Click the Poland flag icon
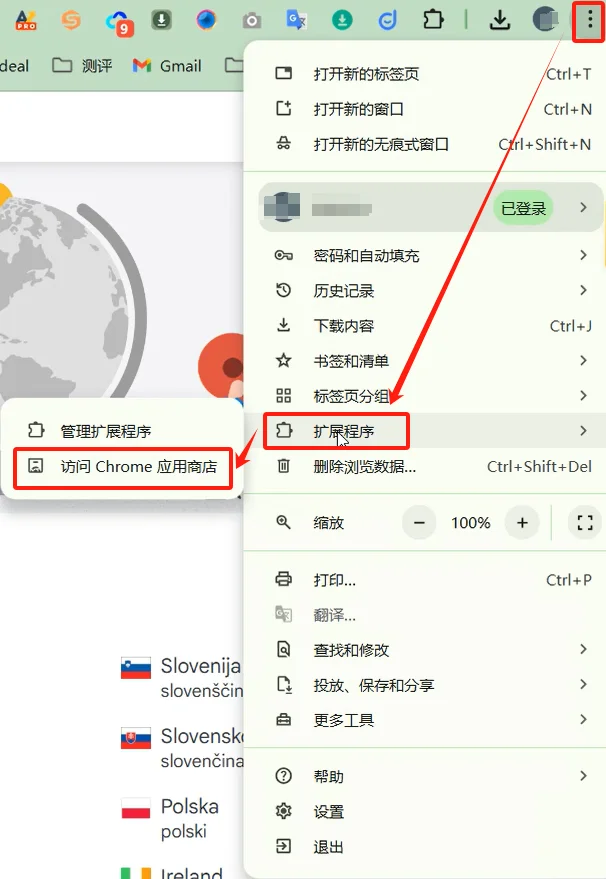 [x=136, y=809]
